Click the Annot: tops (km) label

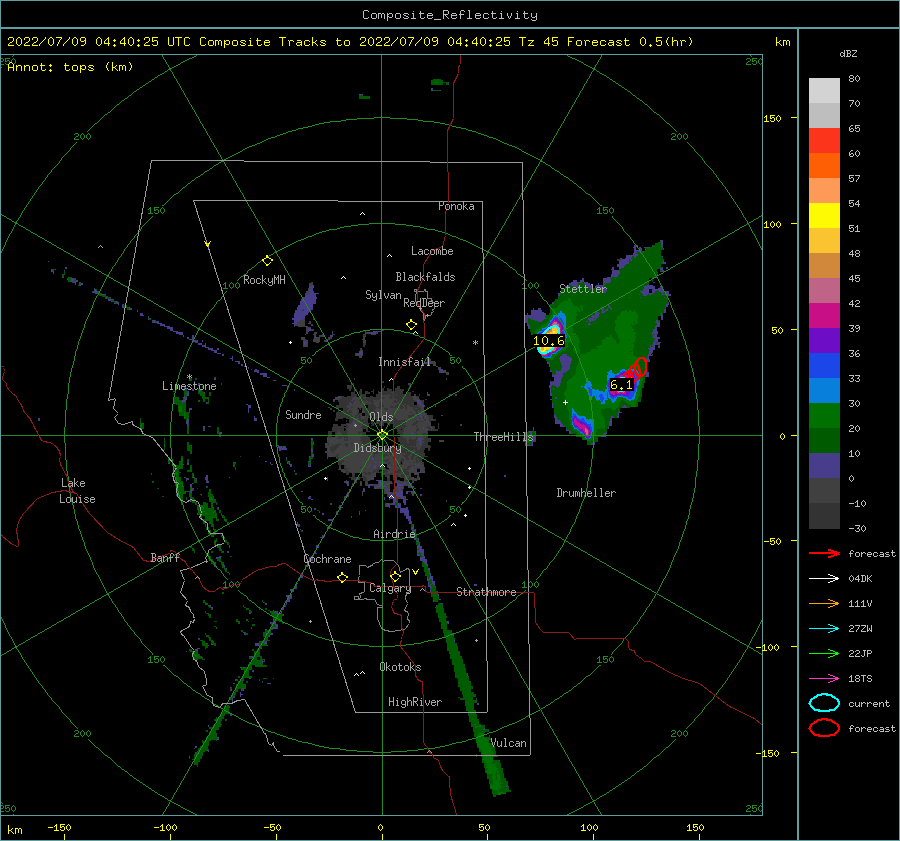click(70, 67)
